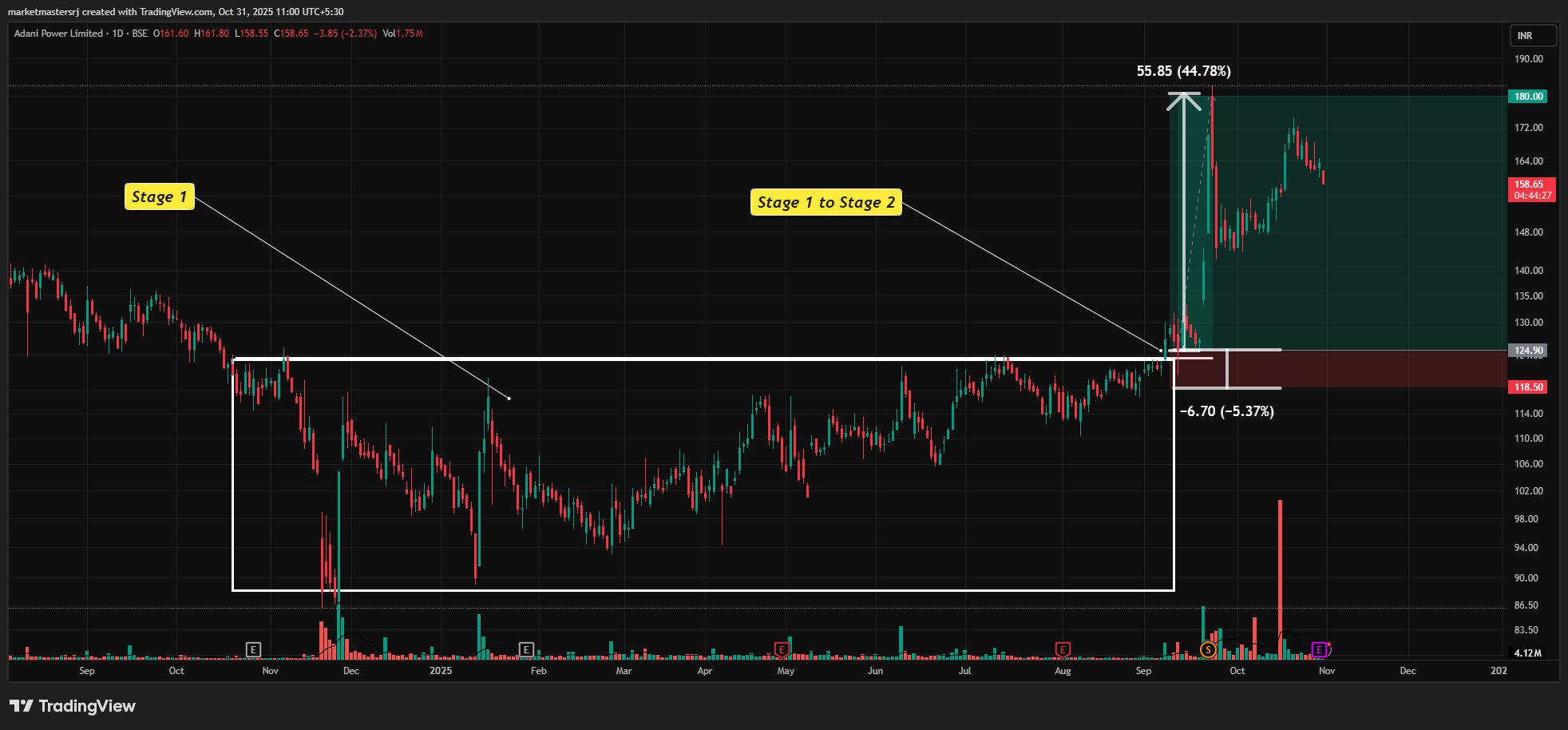Click the TradingView logo
The image size is (1568, 730).
73,706
